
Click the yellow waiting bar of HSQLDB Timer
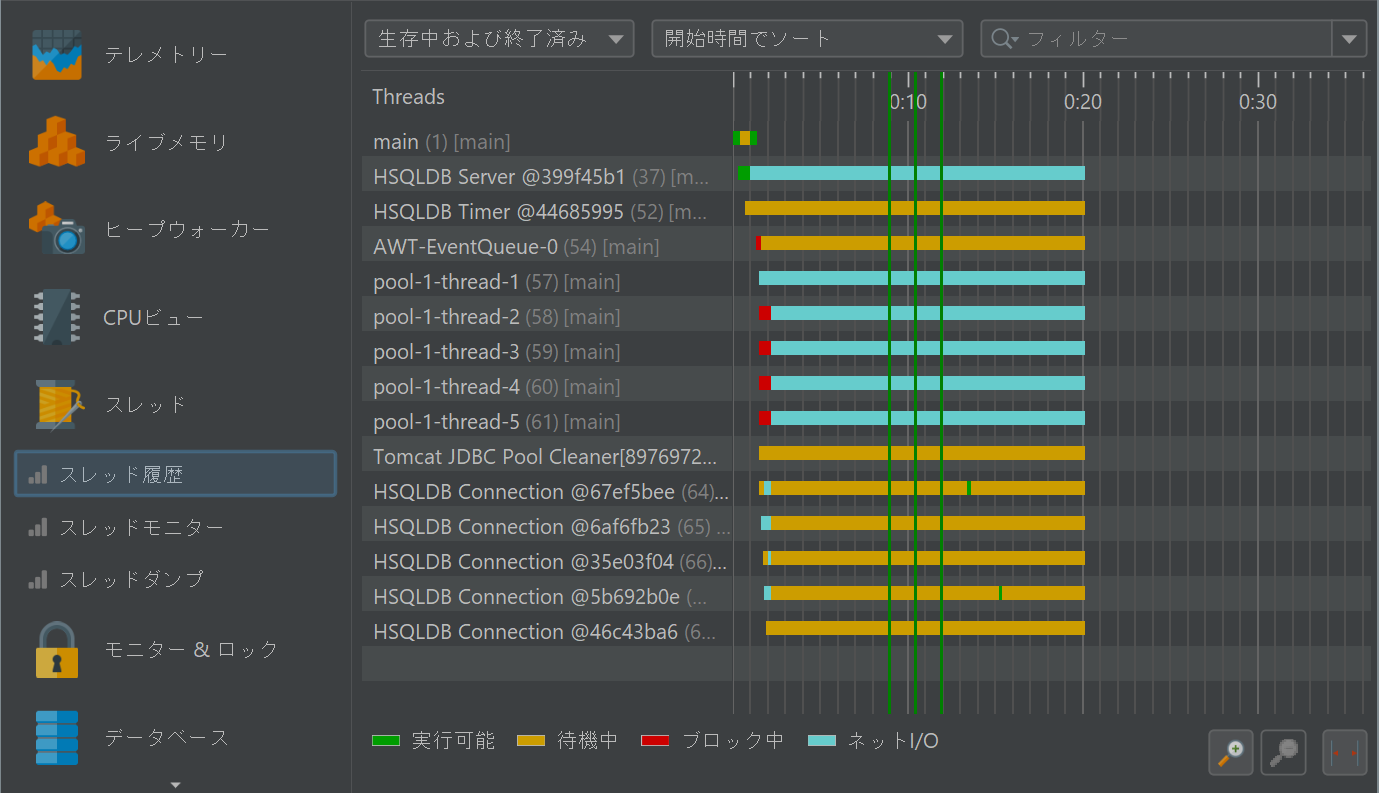[x=915, y=208]
